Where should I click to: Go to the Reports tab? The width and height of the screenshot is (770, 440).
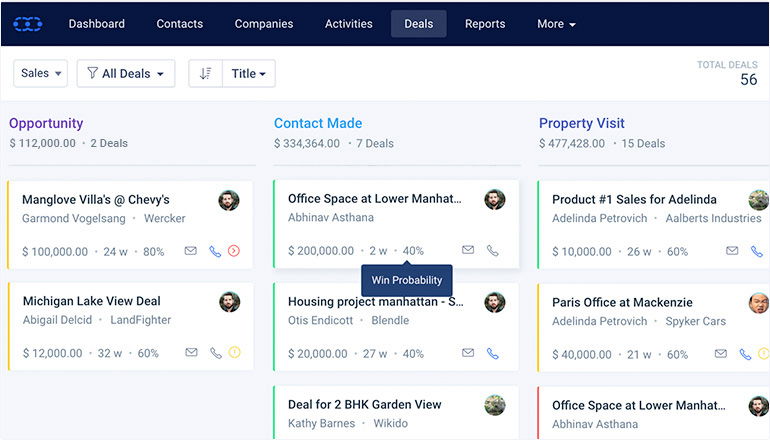pos(485,24)
